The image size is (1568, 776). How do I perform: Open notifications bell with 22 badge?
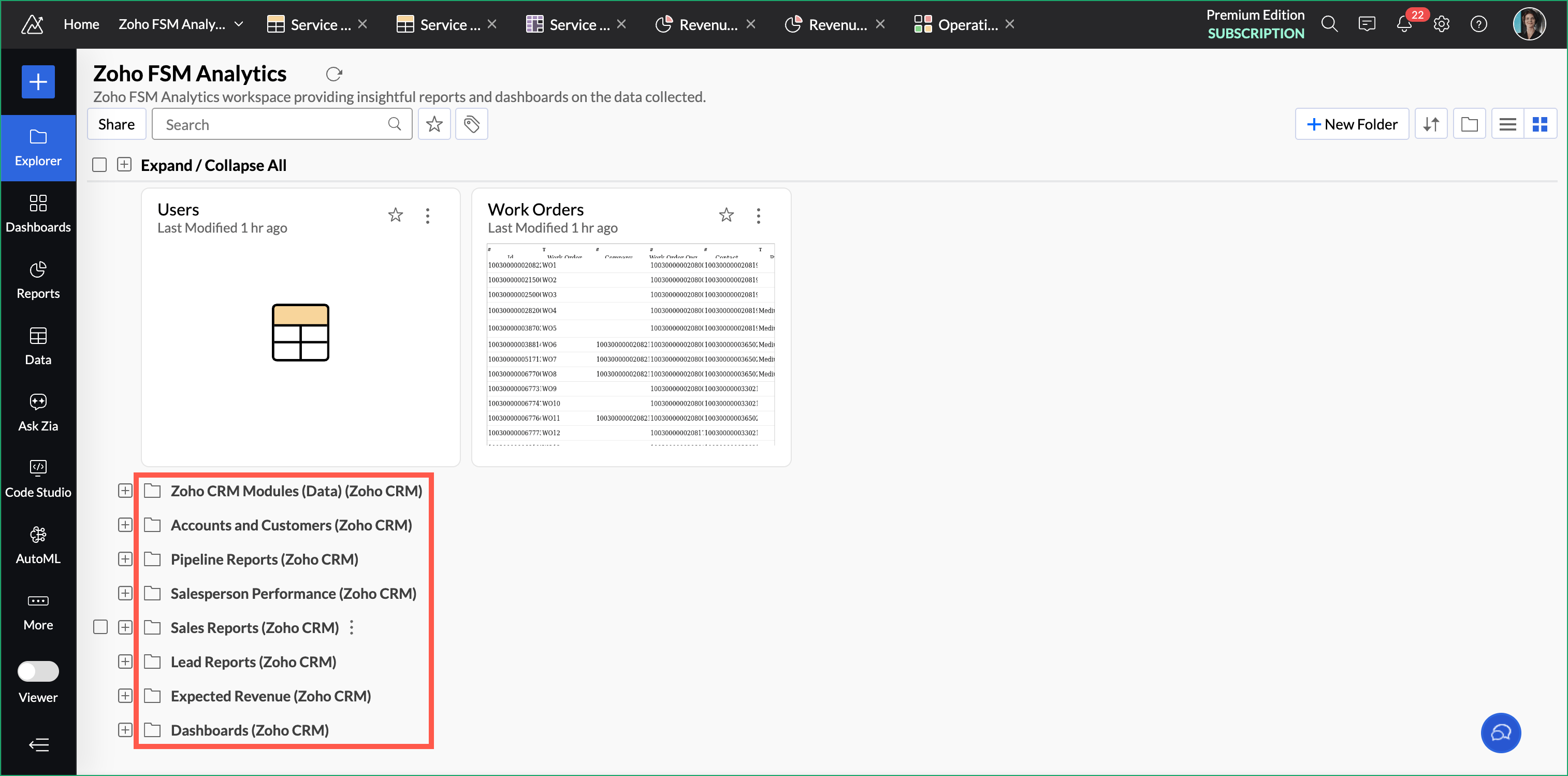(1403, 24)
